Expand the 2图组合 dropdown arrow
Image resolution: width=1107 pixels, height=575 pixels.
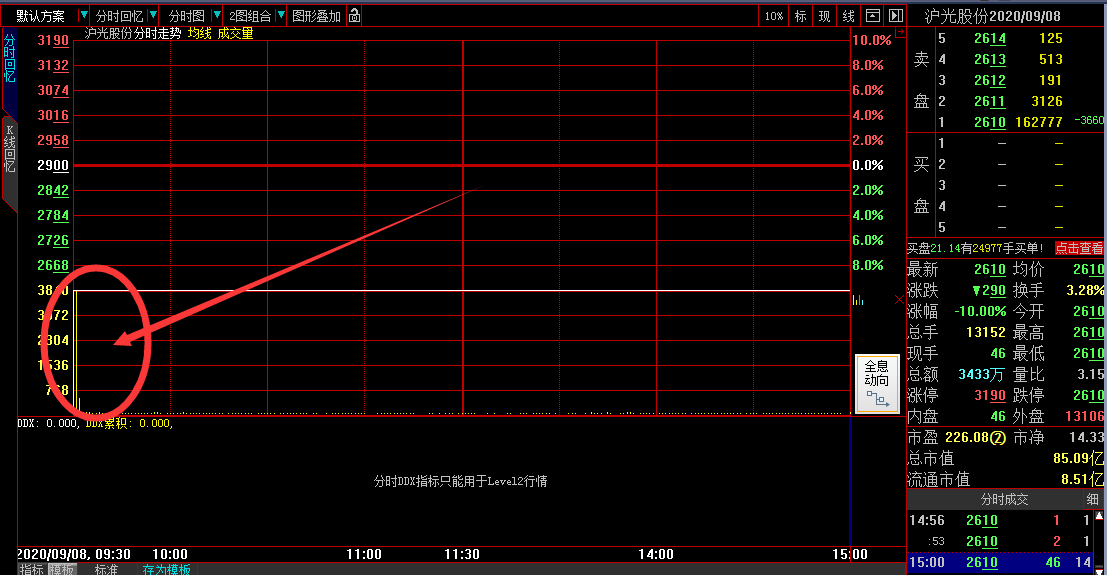(x=281, y=16)
